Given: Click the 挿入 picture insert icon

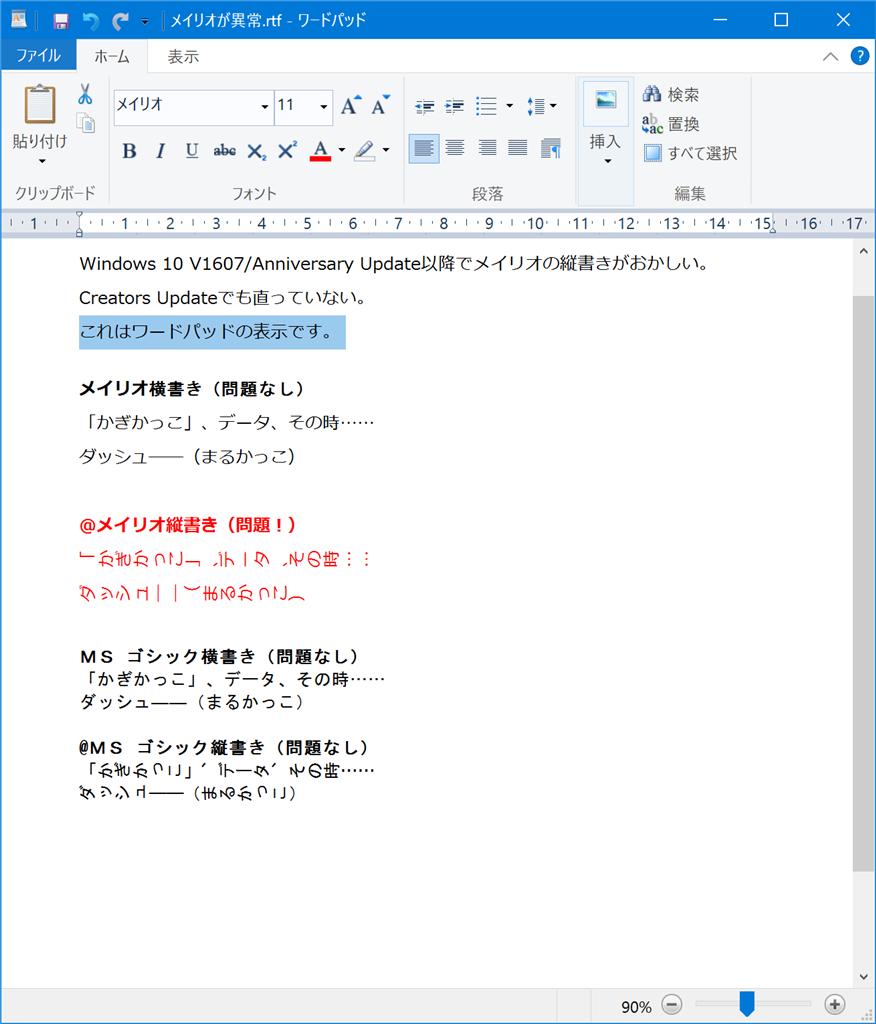Looking at the screenshot, I should (606, 103).
